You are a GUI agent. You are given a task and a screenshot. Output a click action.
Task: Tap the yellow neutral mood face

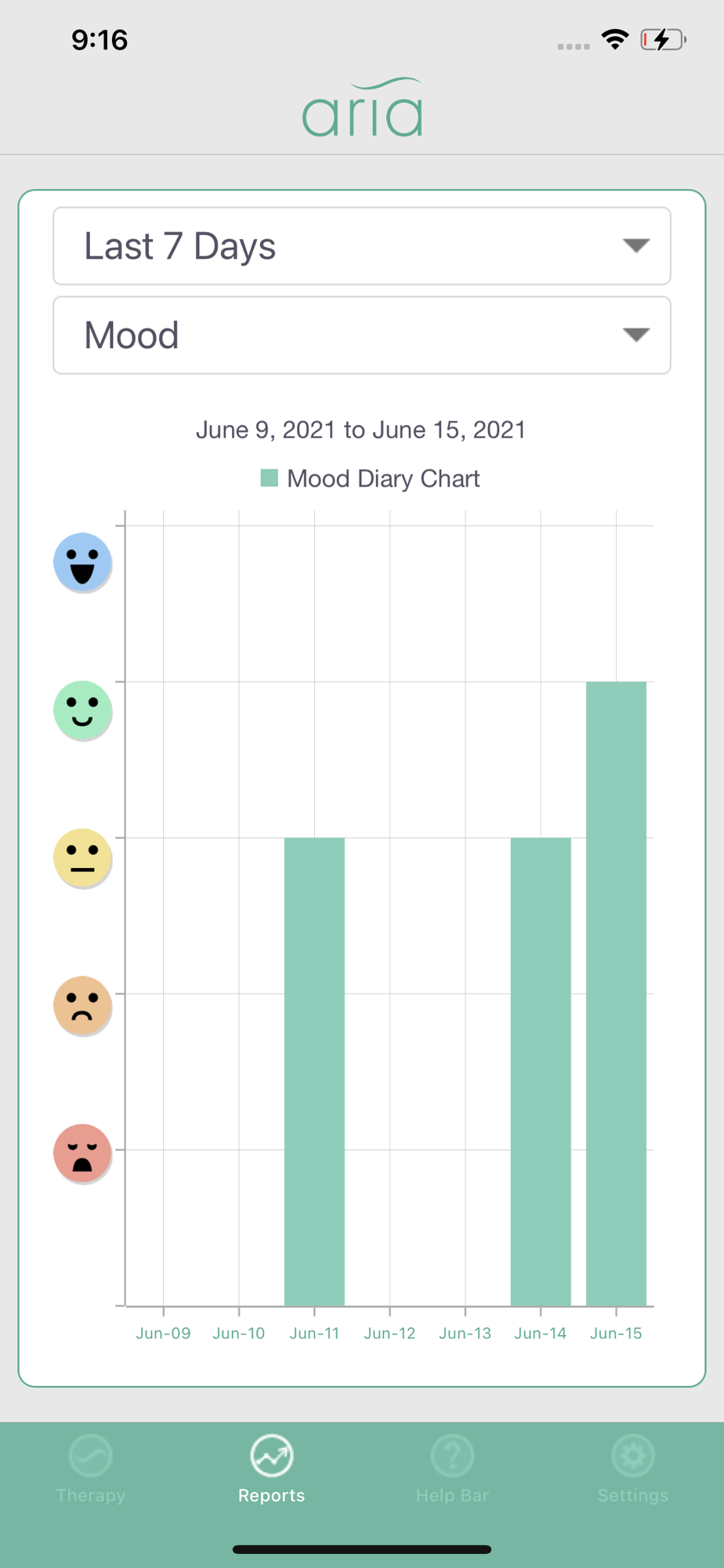coord(82,858)
